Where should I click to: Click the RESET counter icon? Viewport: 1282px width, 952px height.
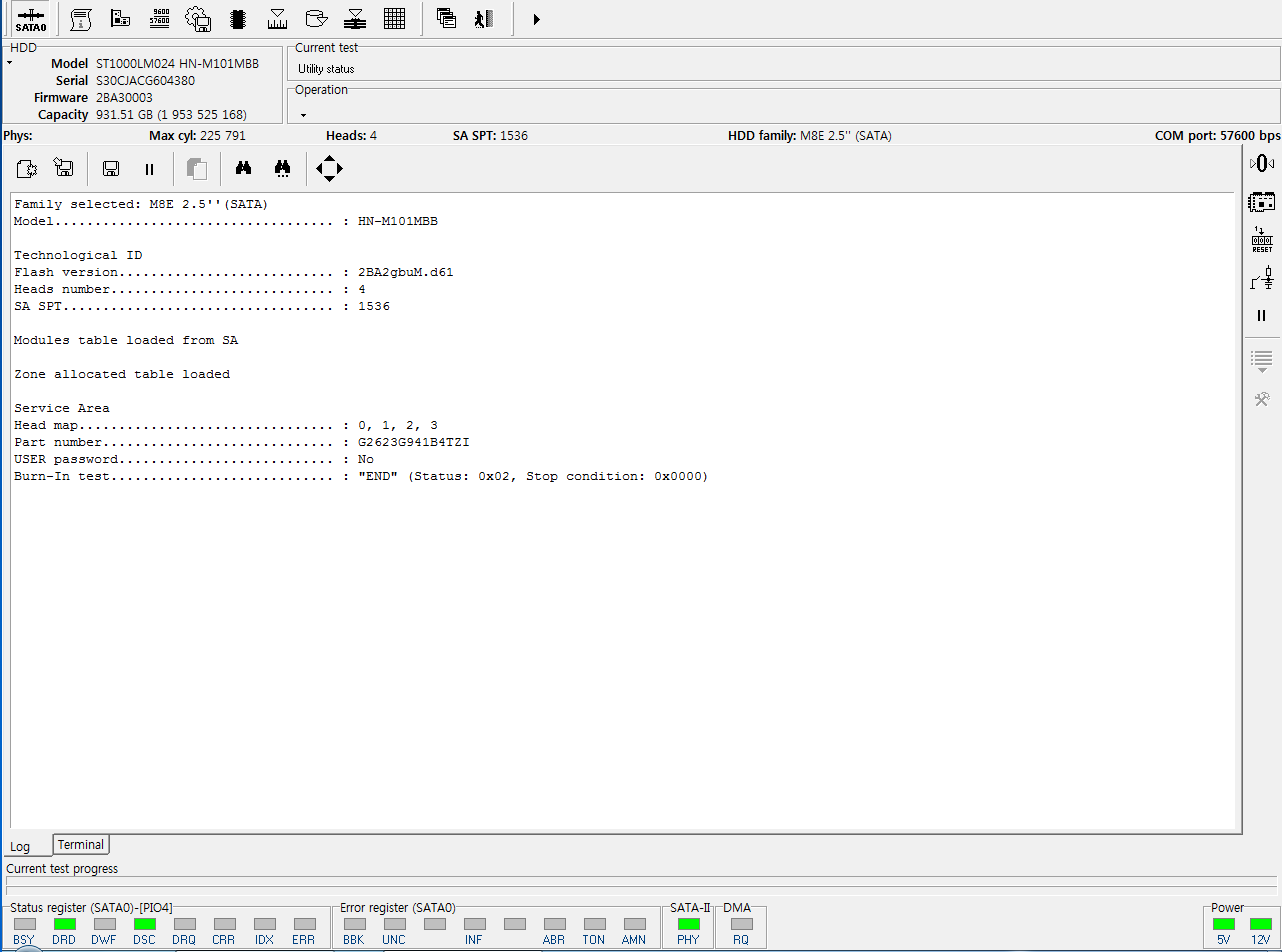coord(1262,240)
